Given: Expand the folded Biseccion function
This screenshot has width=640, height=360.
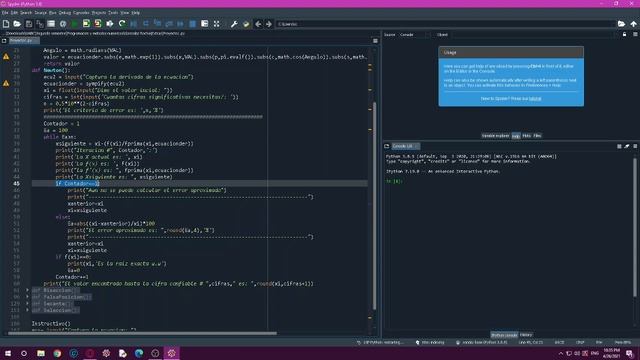Looking at the screenshot, I should [x=27, y=290].
